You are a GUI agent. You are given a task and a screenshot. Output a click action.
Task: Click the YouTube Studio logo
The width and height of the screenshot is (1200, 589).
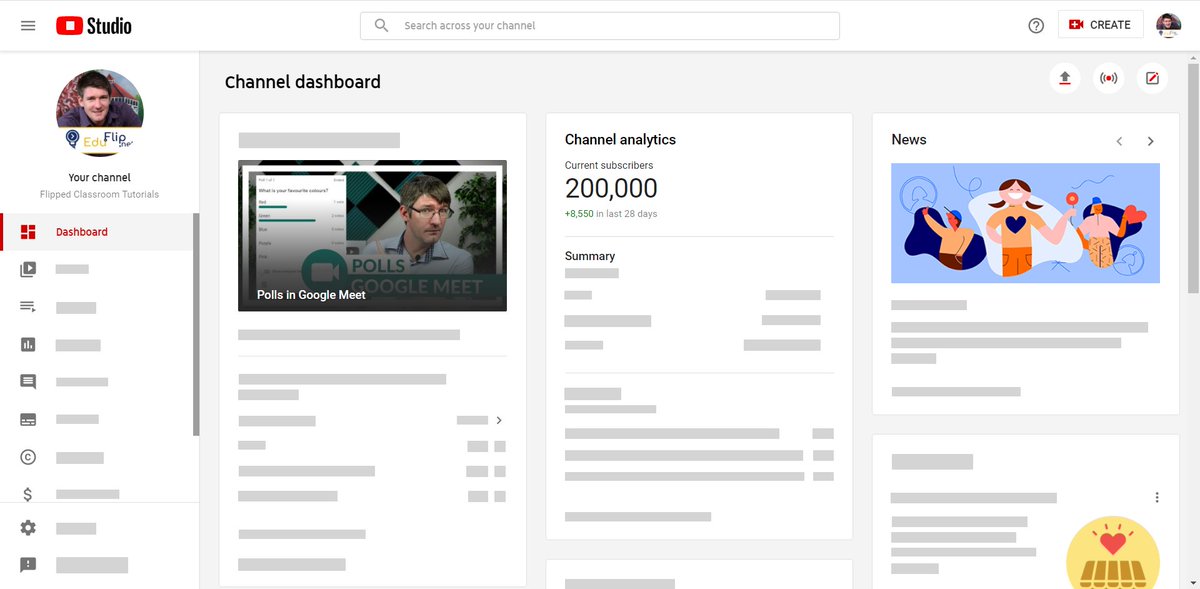tap(93, 26)
